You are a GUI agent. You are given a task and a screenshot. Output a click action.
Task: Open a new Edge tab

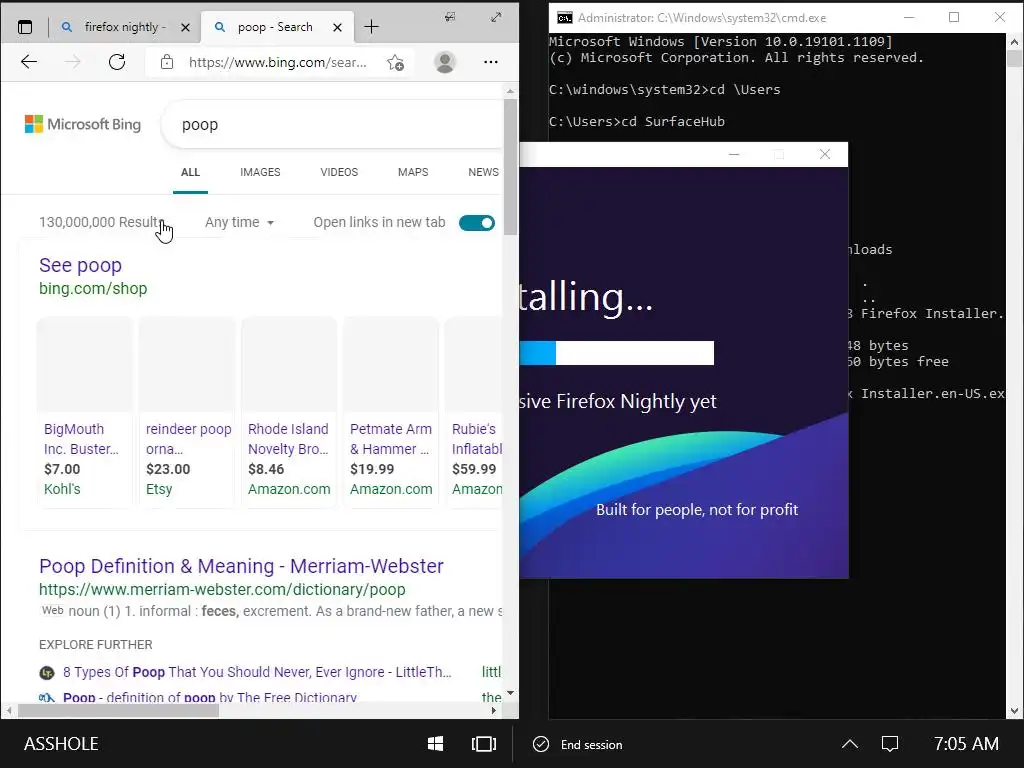coord(371,27)
